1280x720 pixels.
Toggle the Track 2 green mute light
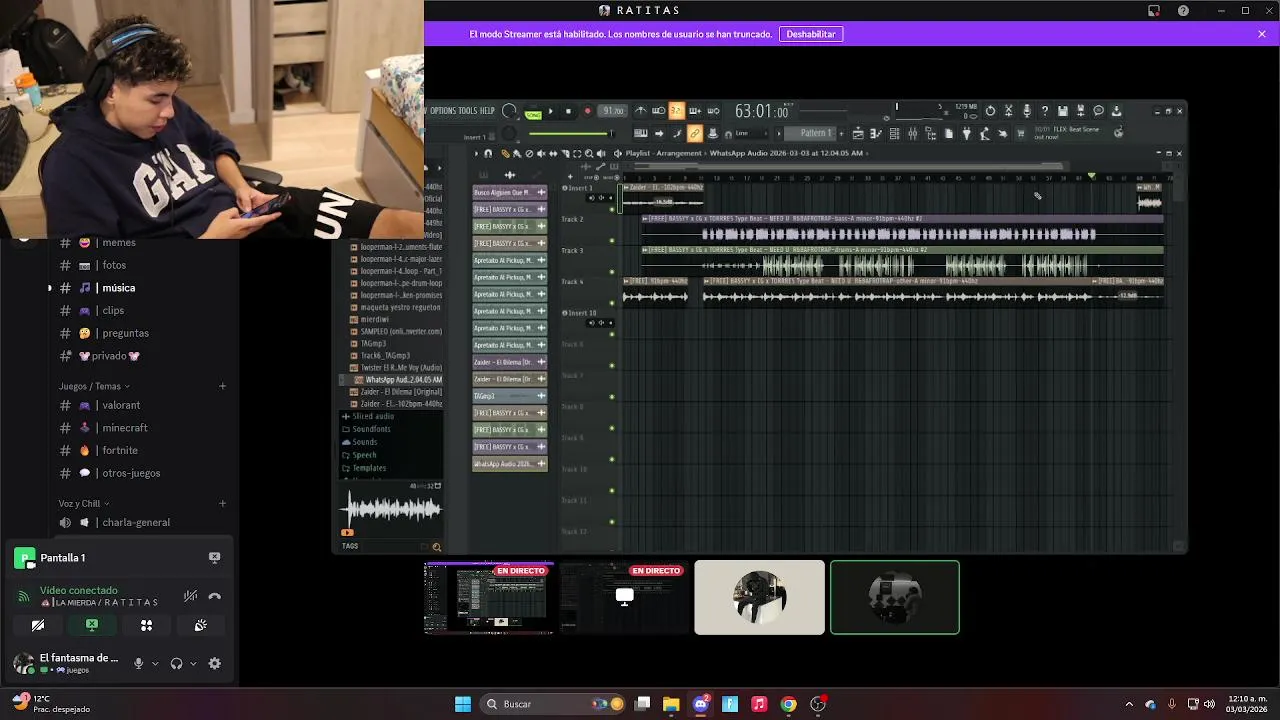click(x=612, y=240)
